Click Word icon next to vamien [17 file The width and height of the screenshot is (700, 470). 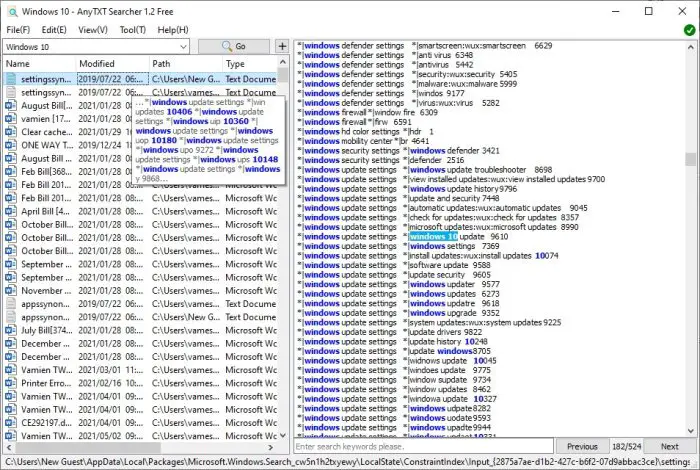11,119
